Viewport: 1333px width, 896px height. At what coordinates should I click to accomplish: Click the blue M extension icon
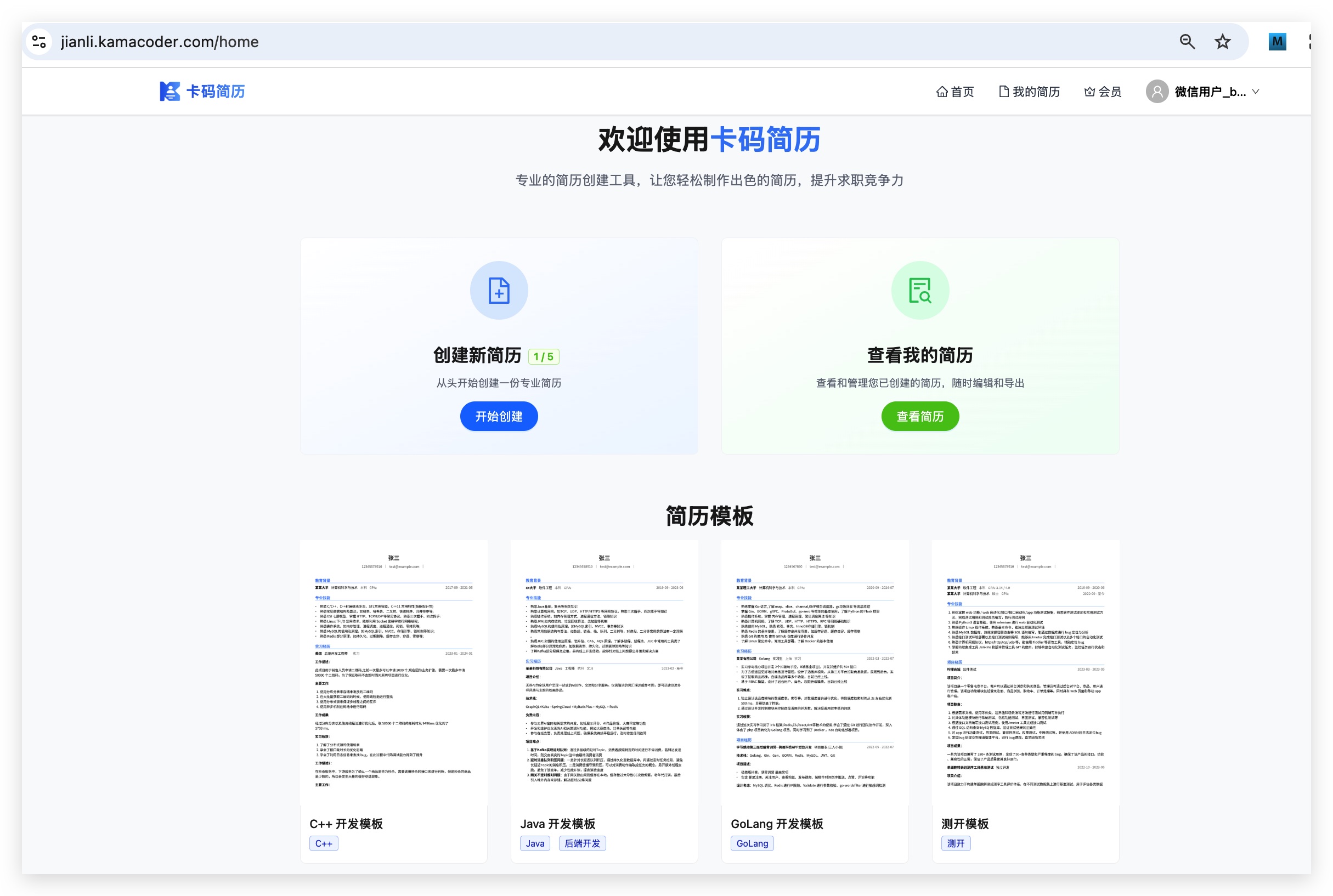pyautogui.click(x=1276, y=42)
